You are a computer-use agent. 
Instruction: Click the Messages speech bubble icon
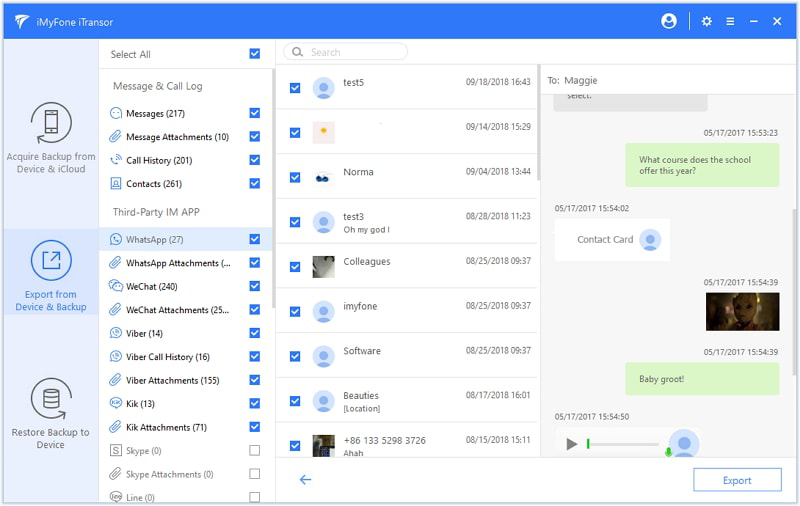click(x=116, y=114)
